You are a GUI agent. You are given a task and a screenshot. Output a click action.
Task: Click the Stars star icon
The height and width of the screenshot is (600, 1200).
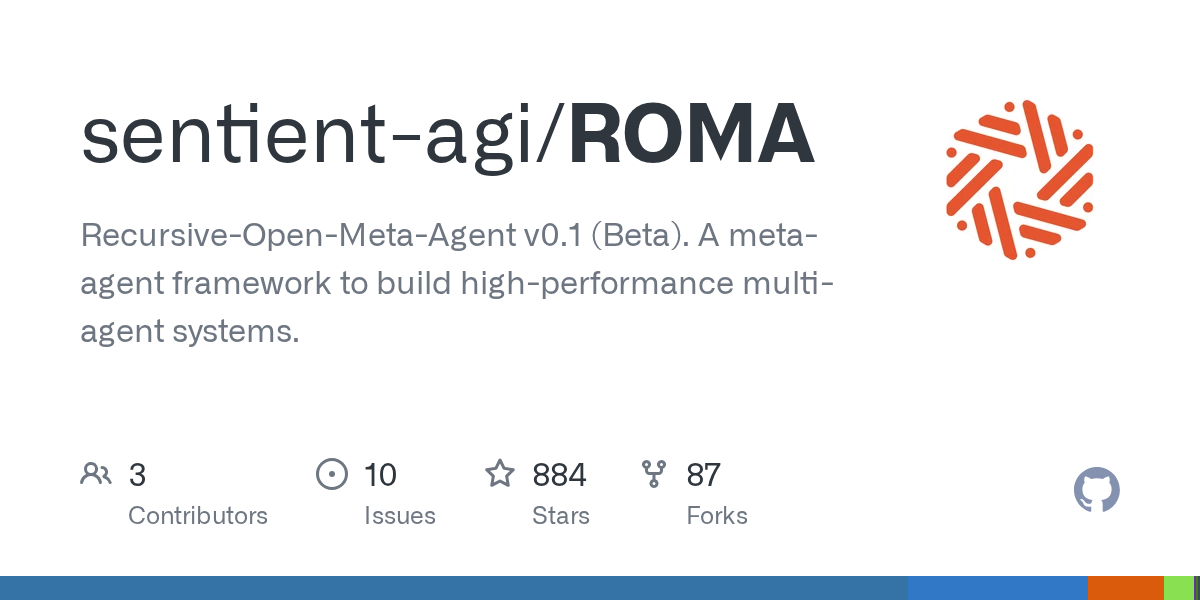pos(500,474)
